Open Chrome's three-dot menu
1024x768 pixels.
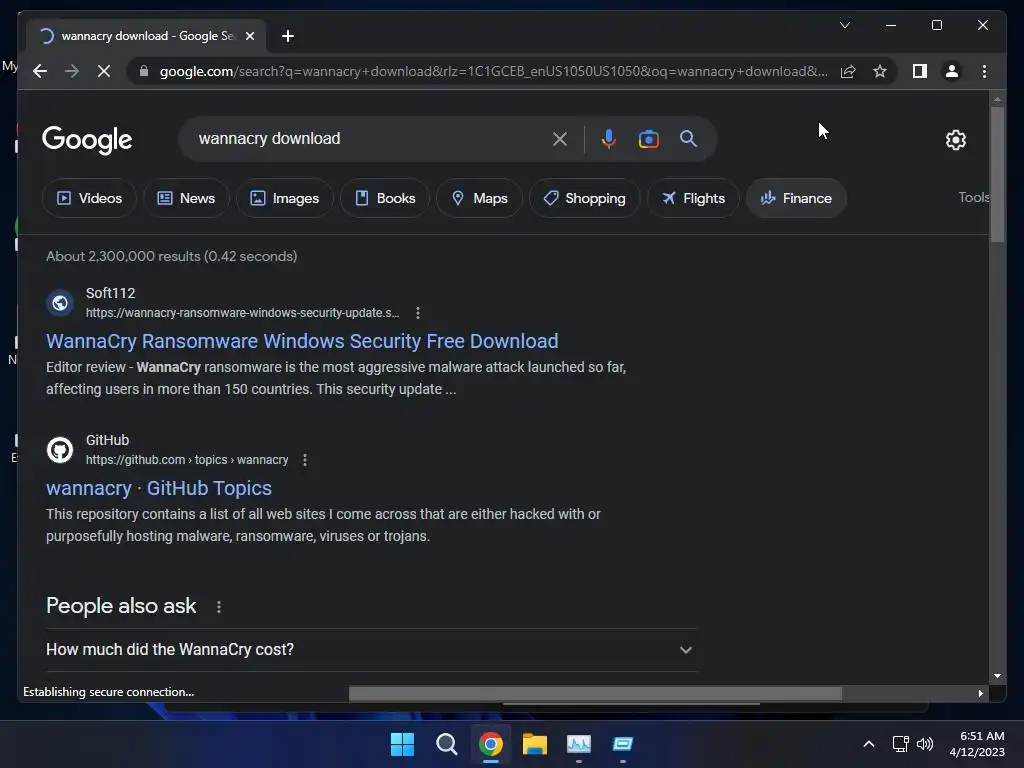click(x=984, y=71)
